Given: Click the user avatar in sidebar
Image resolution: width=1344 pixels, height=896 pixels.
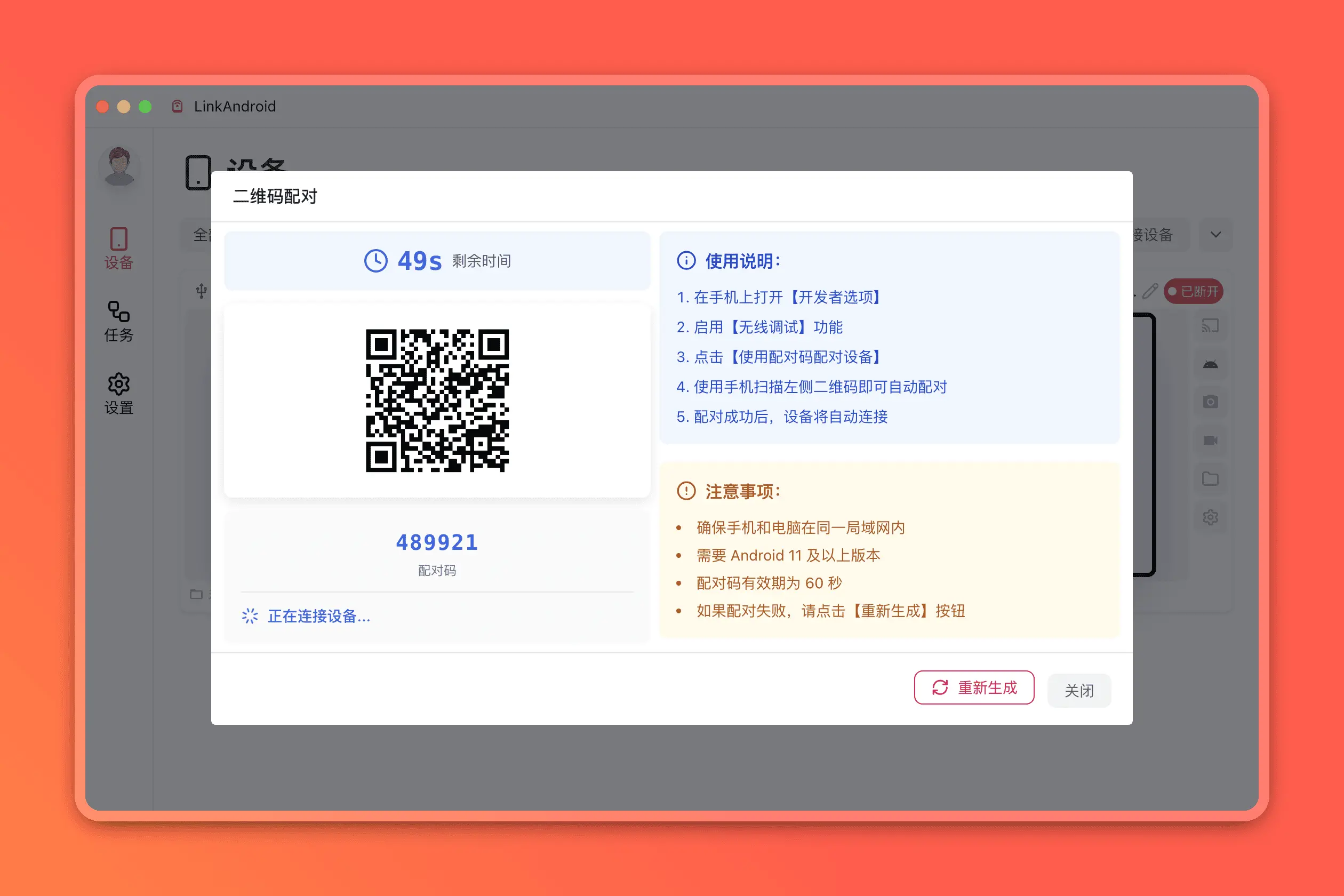Looking at the screenshot, I should 119,166.
